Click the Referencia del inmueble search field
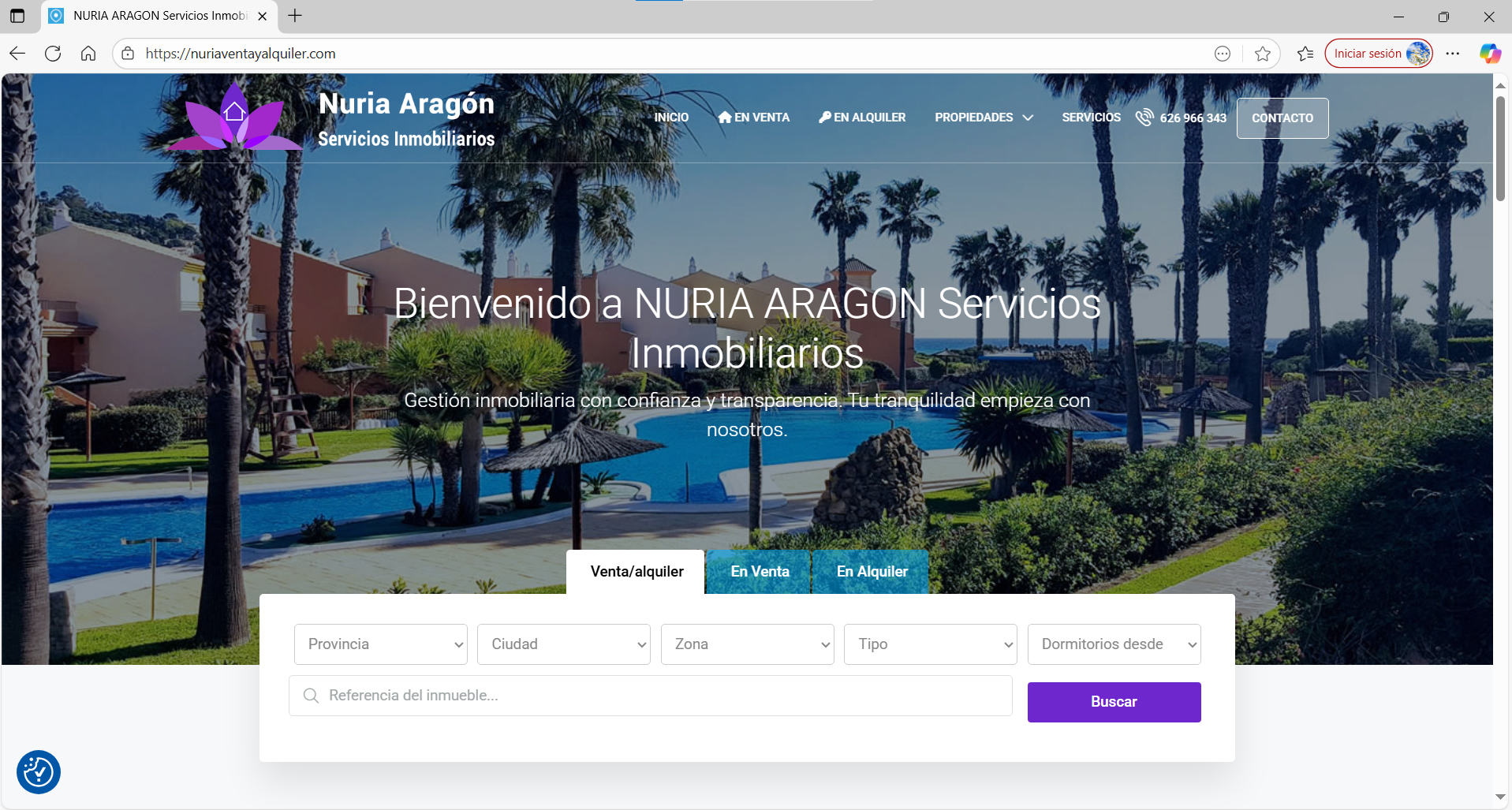This screenshot has height=810, width=1512. coord(650,695)
